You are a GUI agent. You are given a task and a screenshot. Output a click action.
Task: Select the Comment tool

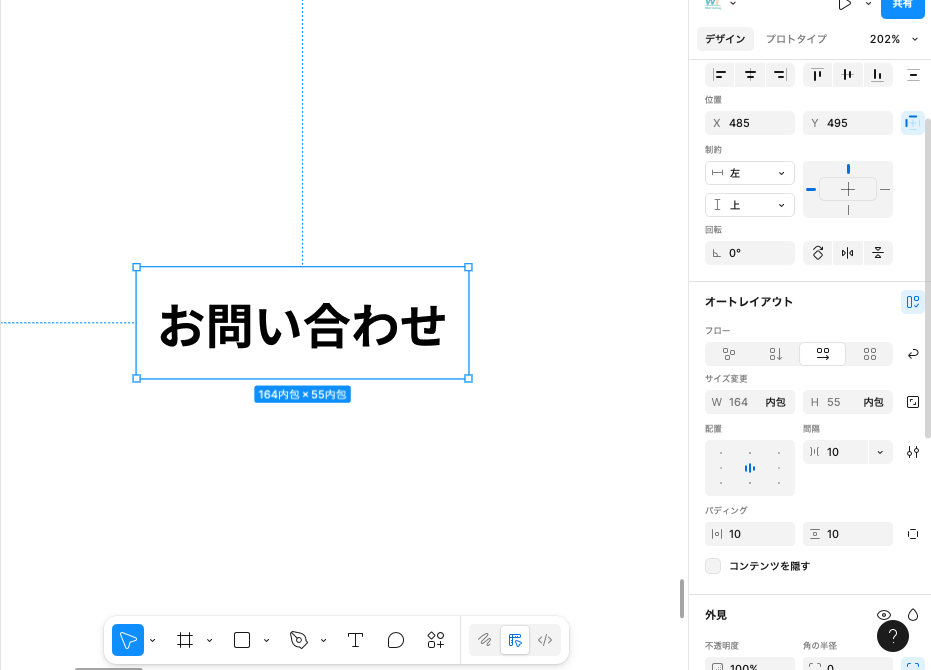tap(395, 640)
